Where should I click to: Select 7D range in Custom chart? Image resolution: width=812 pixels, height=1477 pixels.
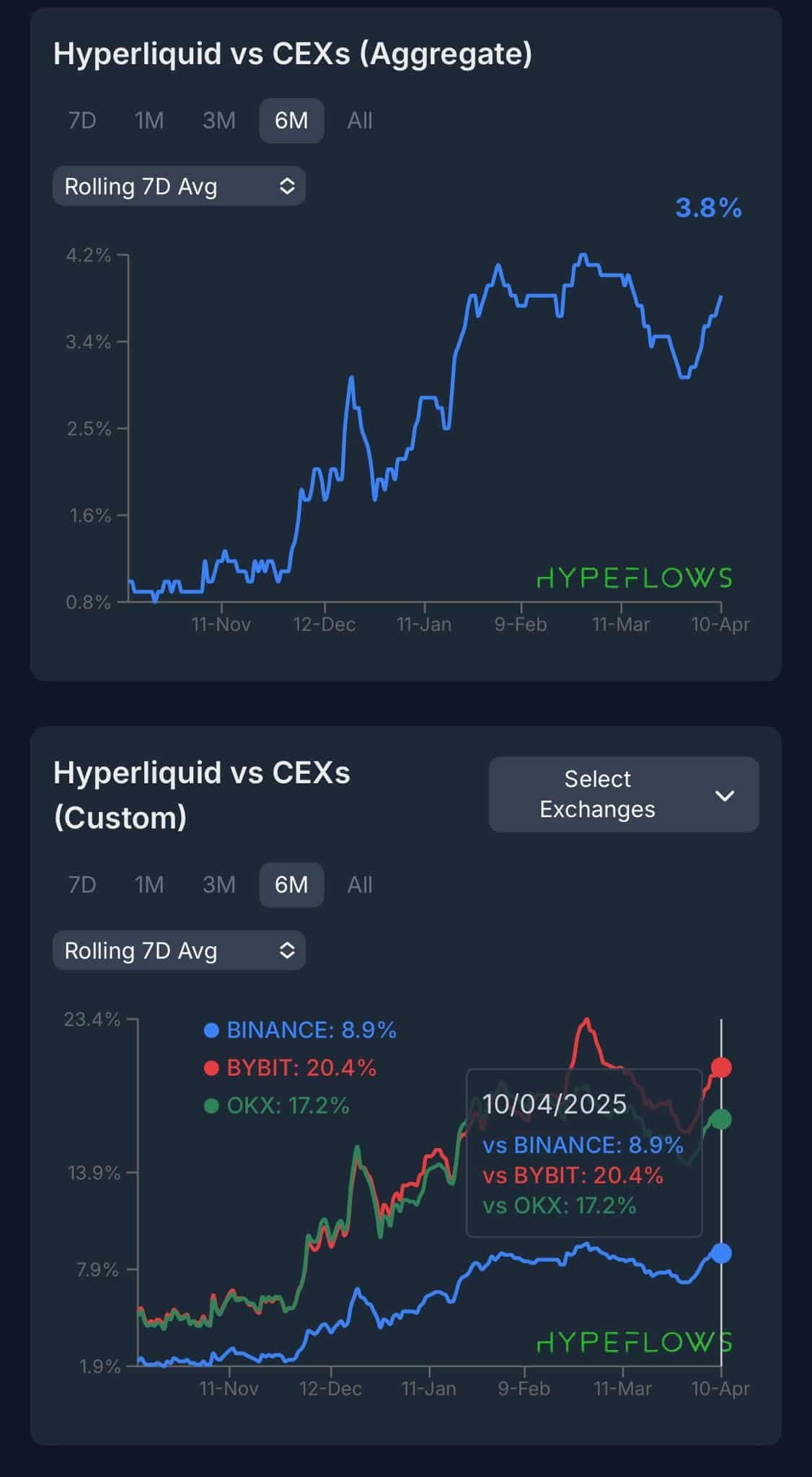[x=82, y=884]
